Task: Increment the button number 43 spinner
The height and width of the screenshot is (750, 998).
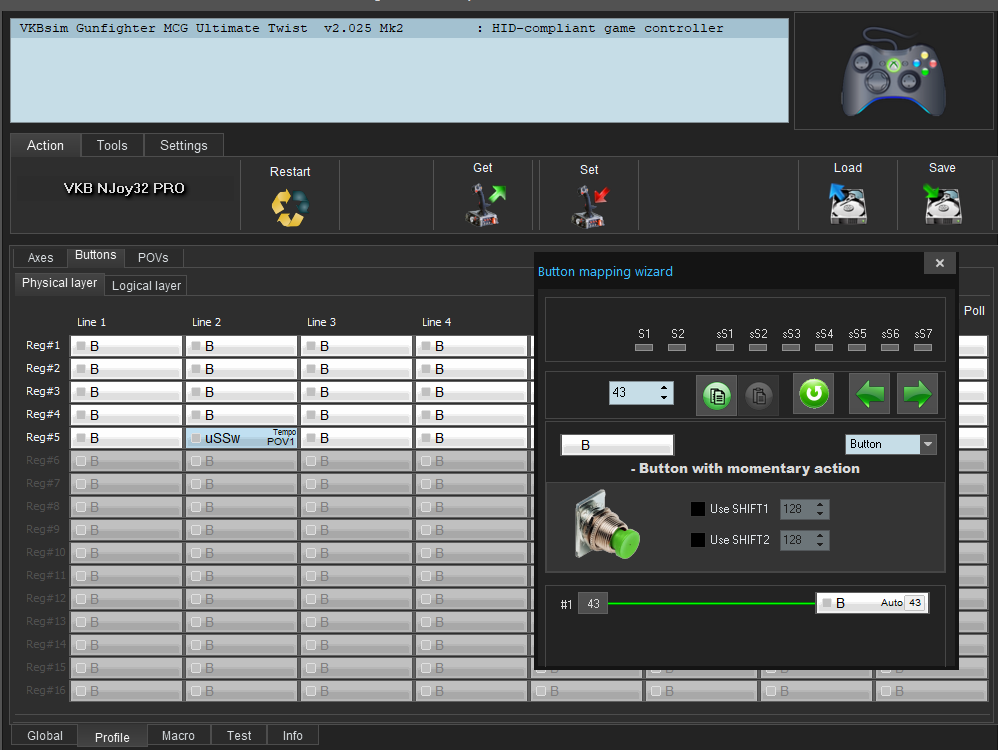Action: coord(665,388)
